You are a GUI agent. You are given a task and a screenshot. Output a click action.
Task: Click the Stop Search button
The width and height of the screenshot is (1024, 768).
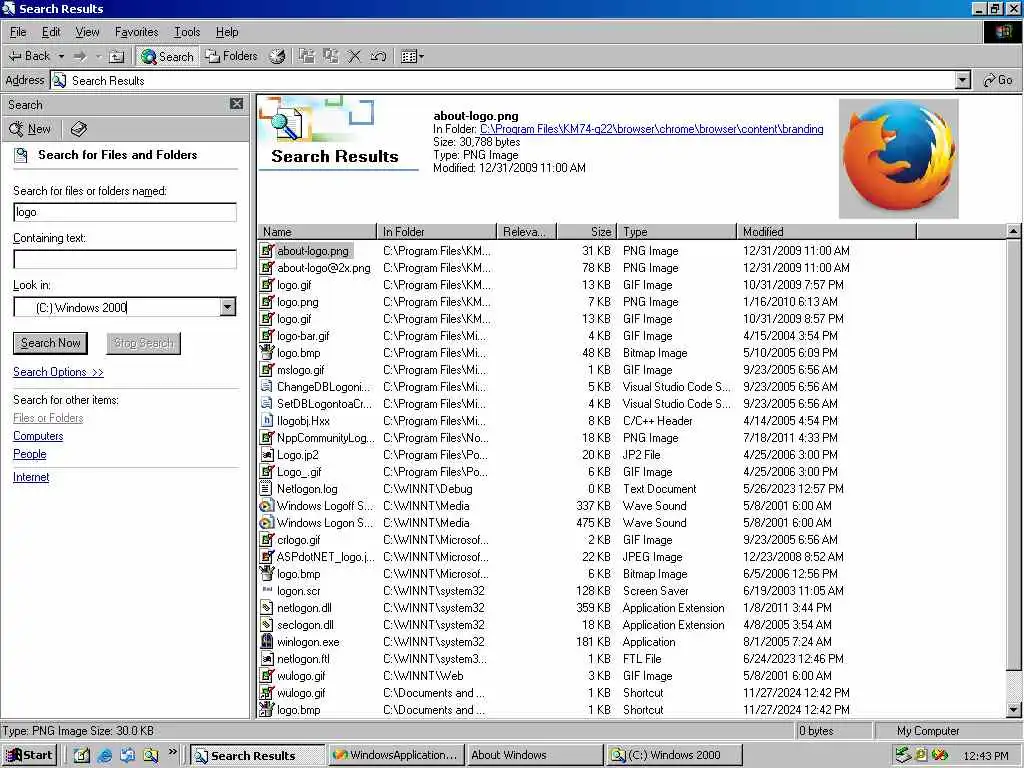coord(144,343)
